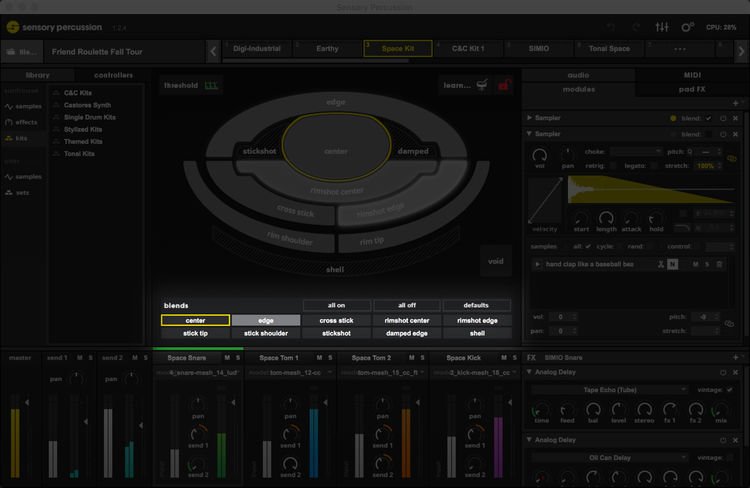Switch to the controllers tab

[113, 75]
